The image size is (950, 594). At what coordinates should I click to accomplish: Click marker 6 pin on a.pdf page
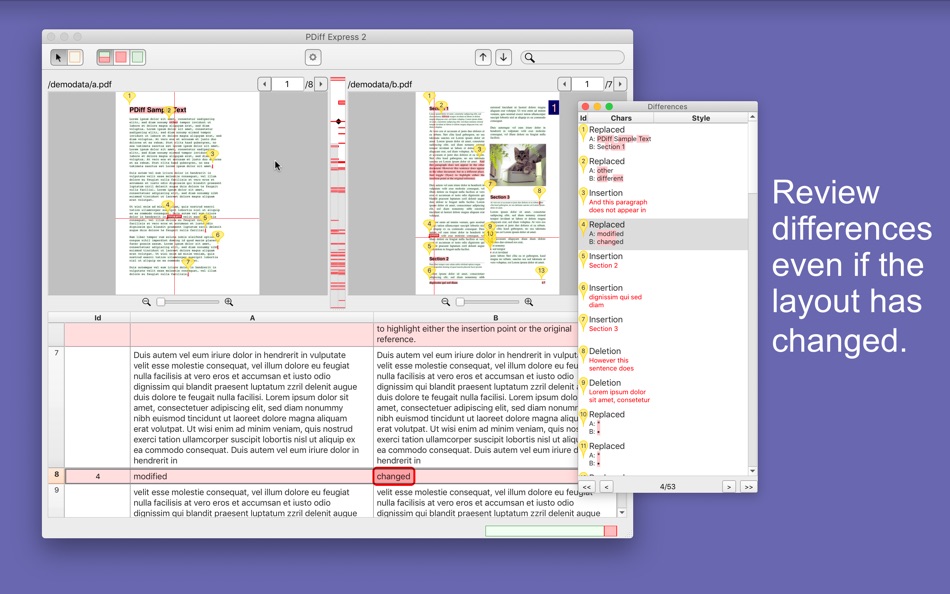pyautogui.click(x=218, y=236)
